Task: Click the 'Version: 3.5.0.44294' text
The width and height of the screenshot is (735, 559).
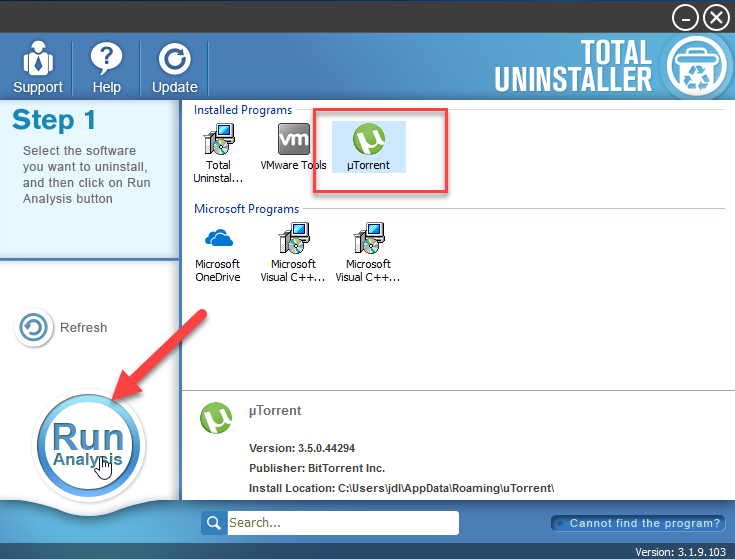Action: [x=302, y=448]
